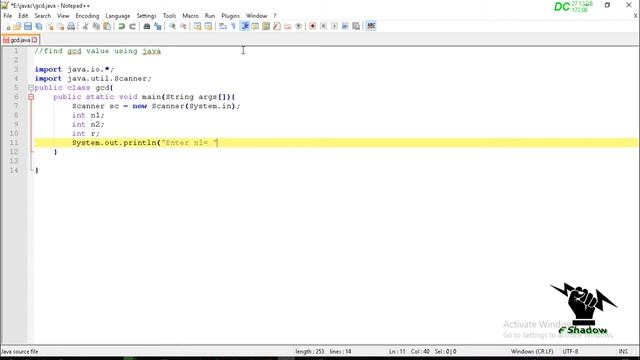This screenshot has height=360, width=640.
Task: Zoom in the editor text
Action: pyautogui.click(x=172, y=27)
